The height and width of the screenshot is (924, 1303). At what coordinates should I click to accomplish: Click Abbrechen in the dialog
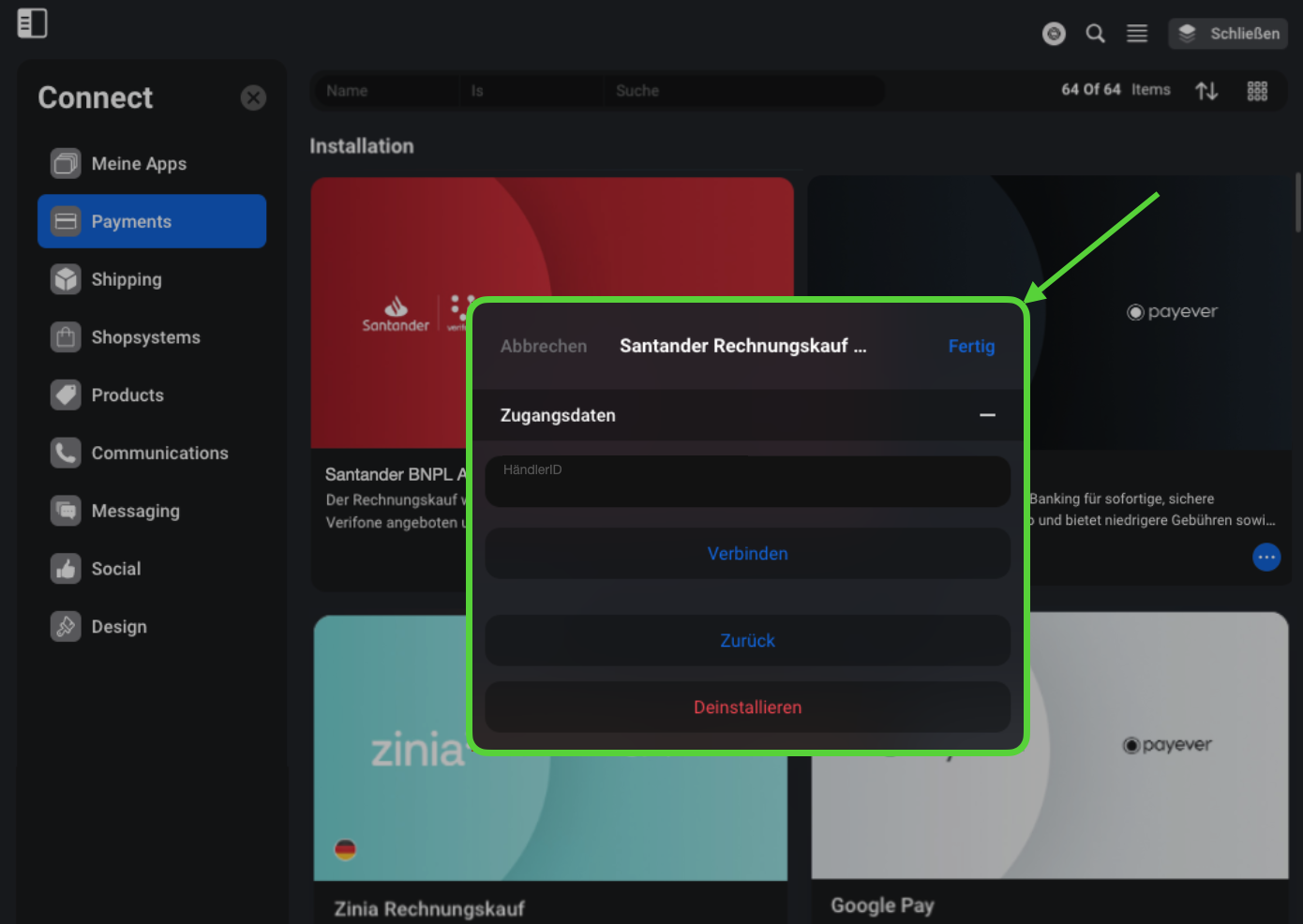tap(544, 347)
